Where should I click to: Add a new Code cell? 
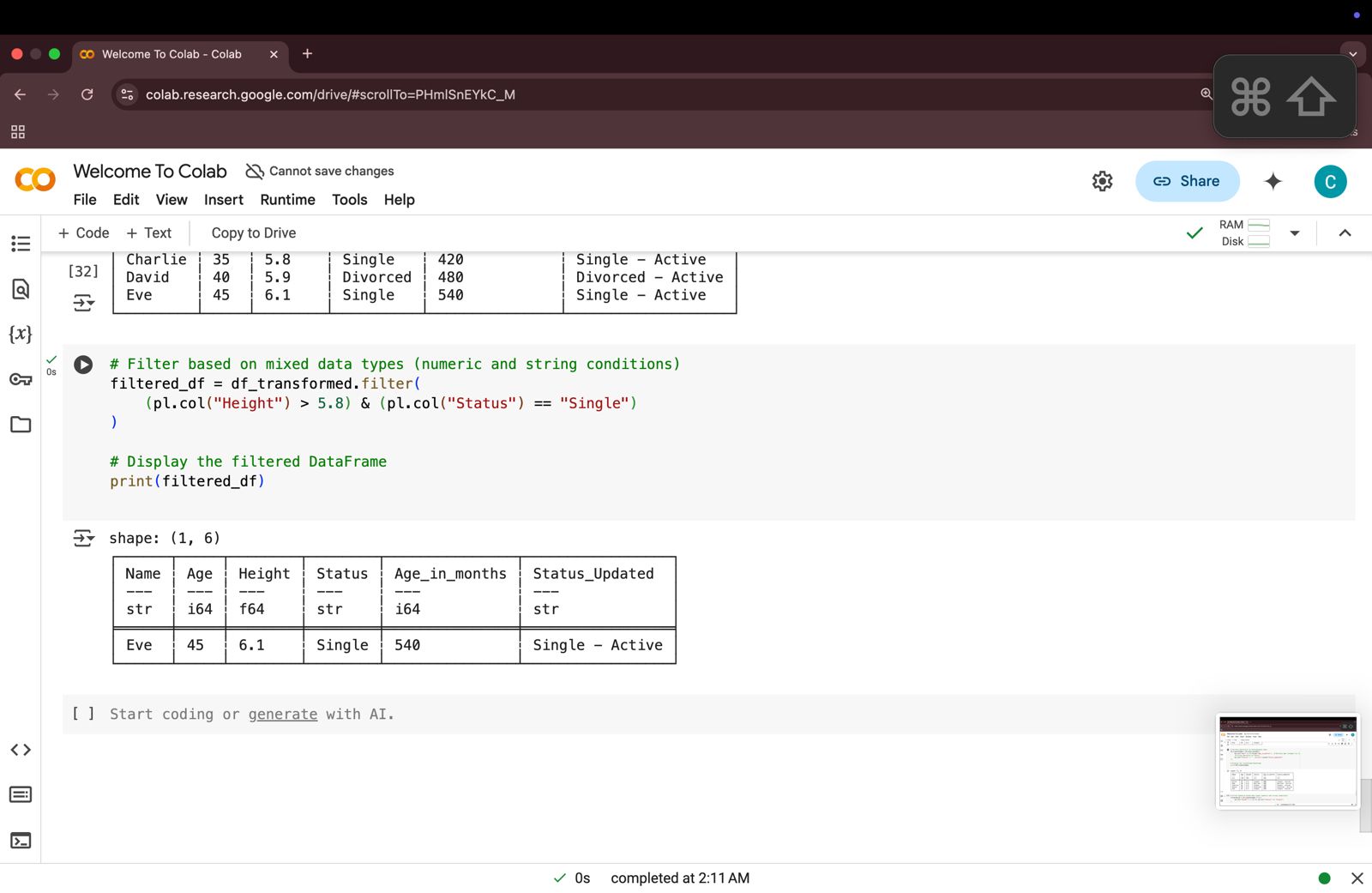tap(83, 233)
